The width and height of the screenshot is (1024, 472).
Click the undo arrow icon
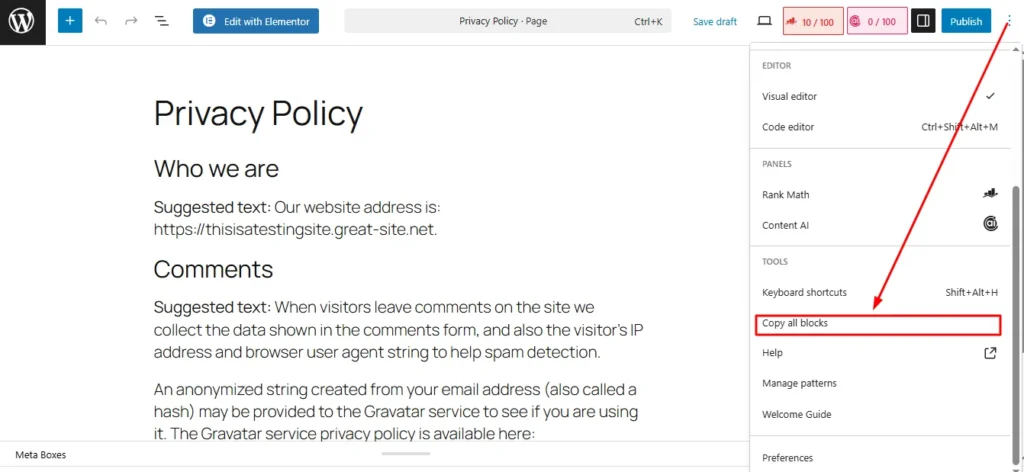click(101, 21)
